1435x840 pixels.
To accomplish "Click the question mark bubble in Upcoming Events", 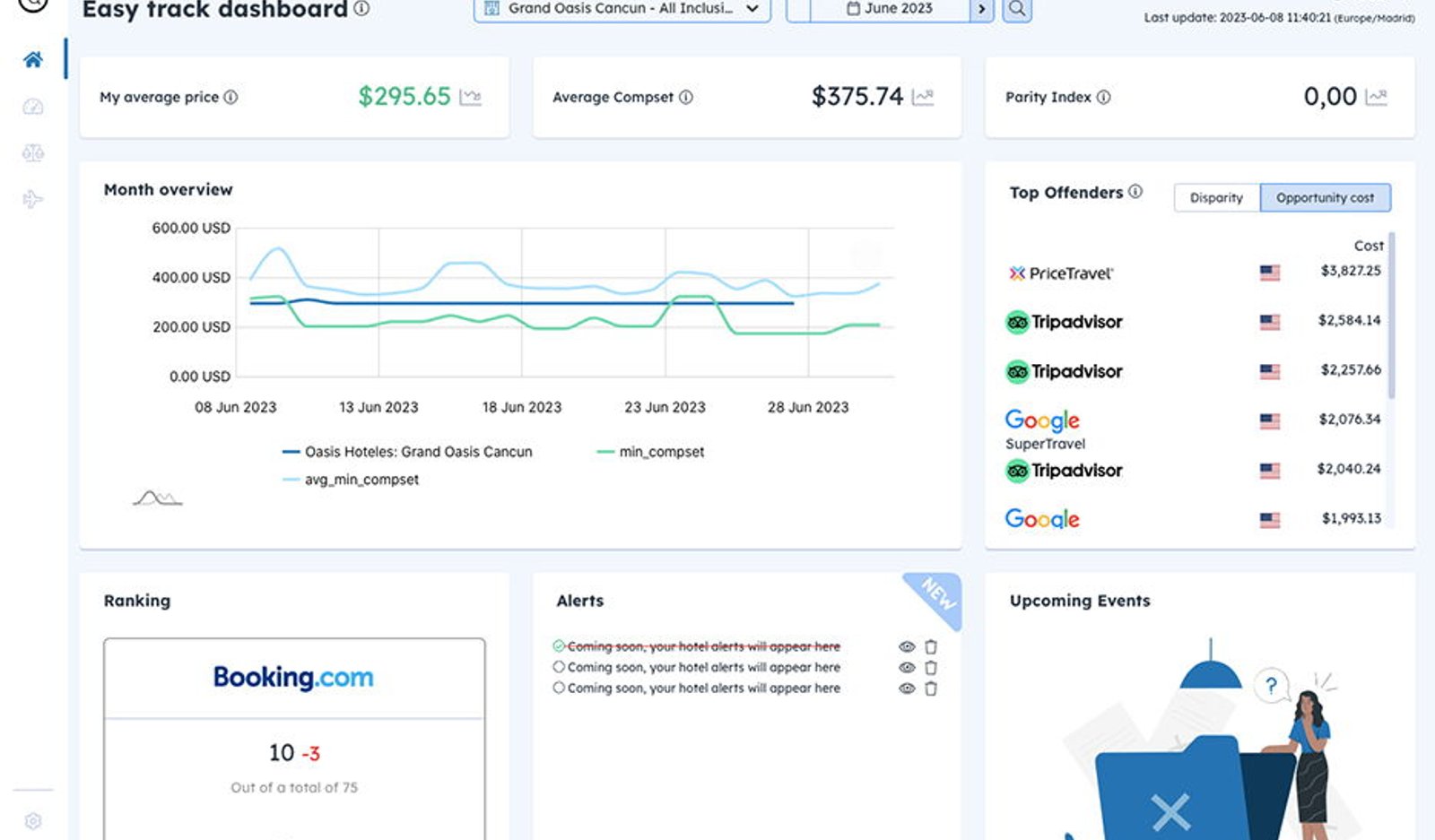I will tap(1271, 687).
